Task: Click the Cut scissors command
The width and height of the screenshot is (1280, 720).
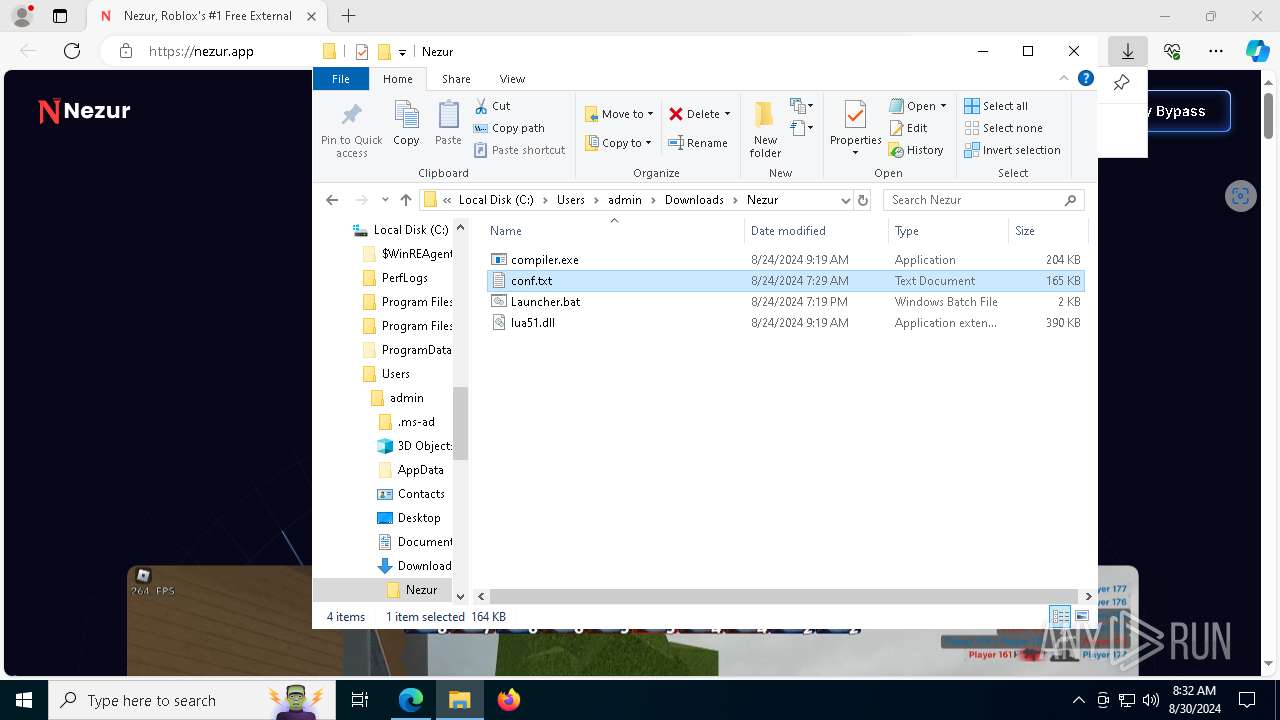Action: [x=492, y=106]
